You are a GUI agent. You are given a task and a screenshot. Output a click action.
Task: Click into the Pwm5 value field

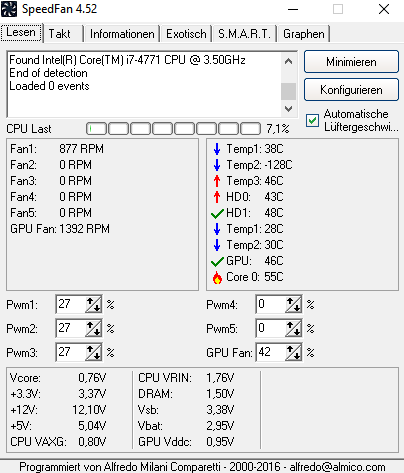coord(271,328)
